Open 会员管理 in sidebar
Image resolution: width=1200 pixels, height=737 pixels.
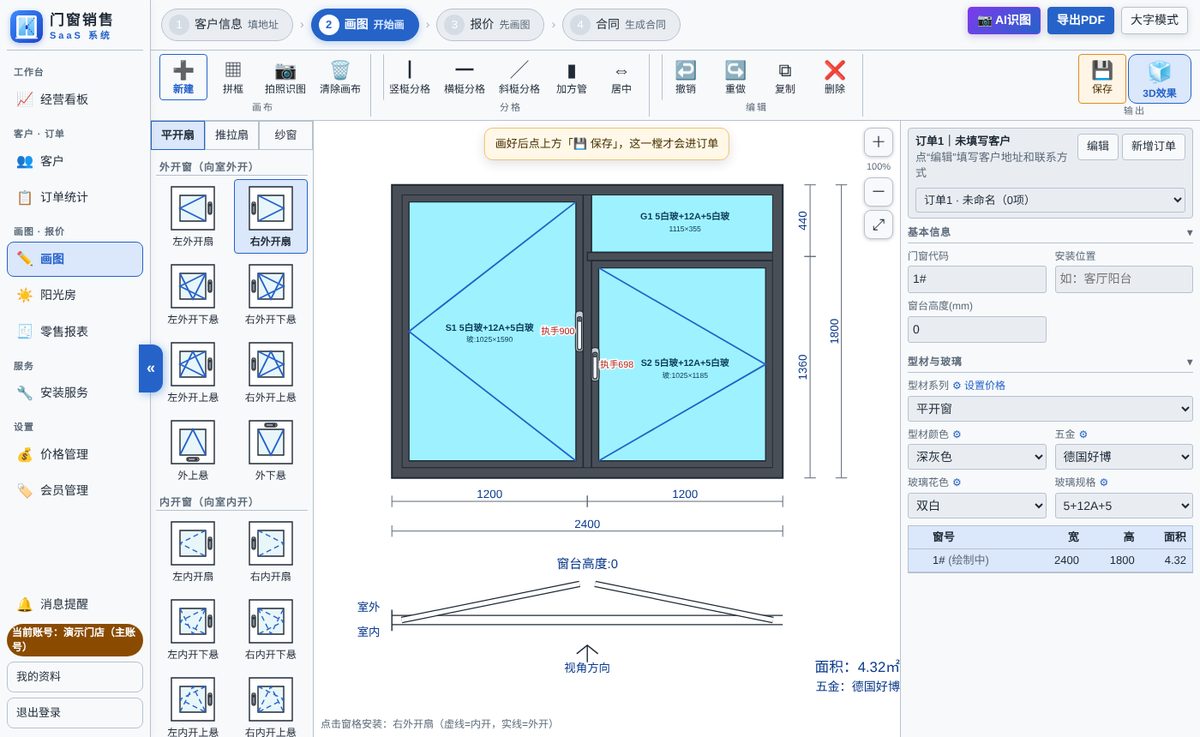click(75, 490)
